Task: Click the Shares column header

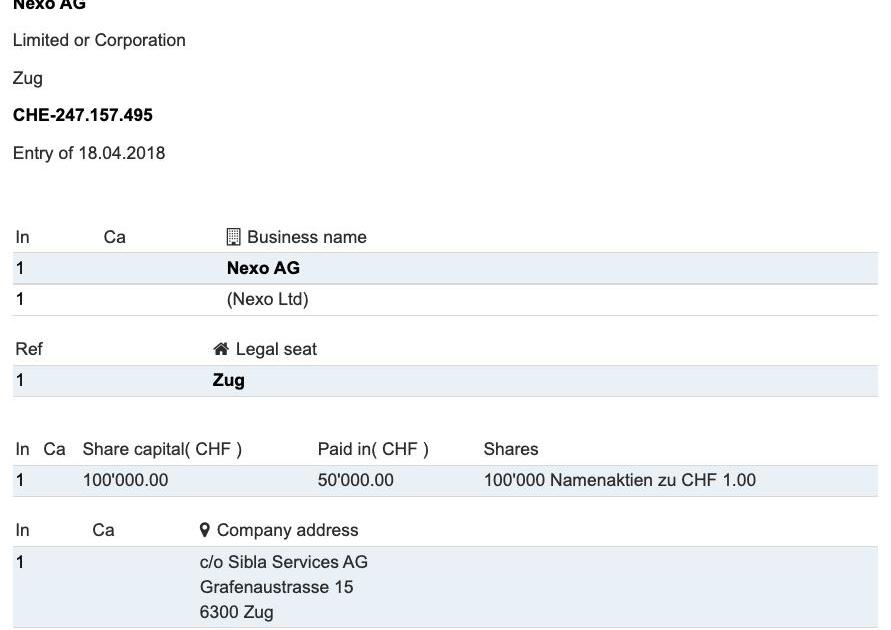Action: (x=510, y=449)
